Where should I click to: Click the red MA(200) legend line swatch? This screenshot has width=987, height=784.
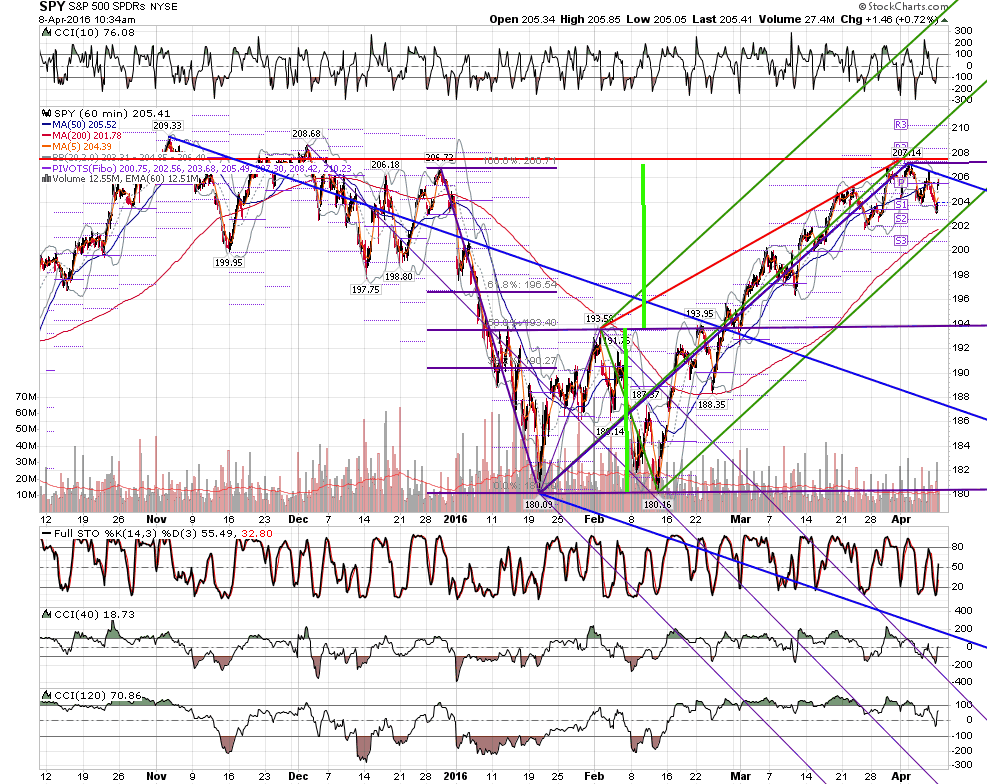[x=47, y=136]
